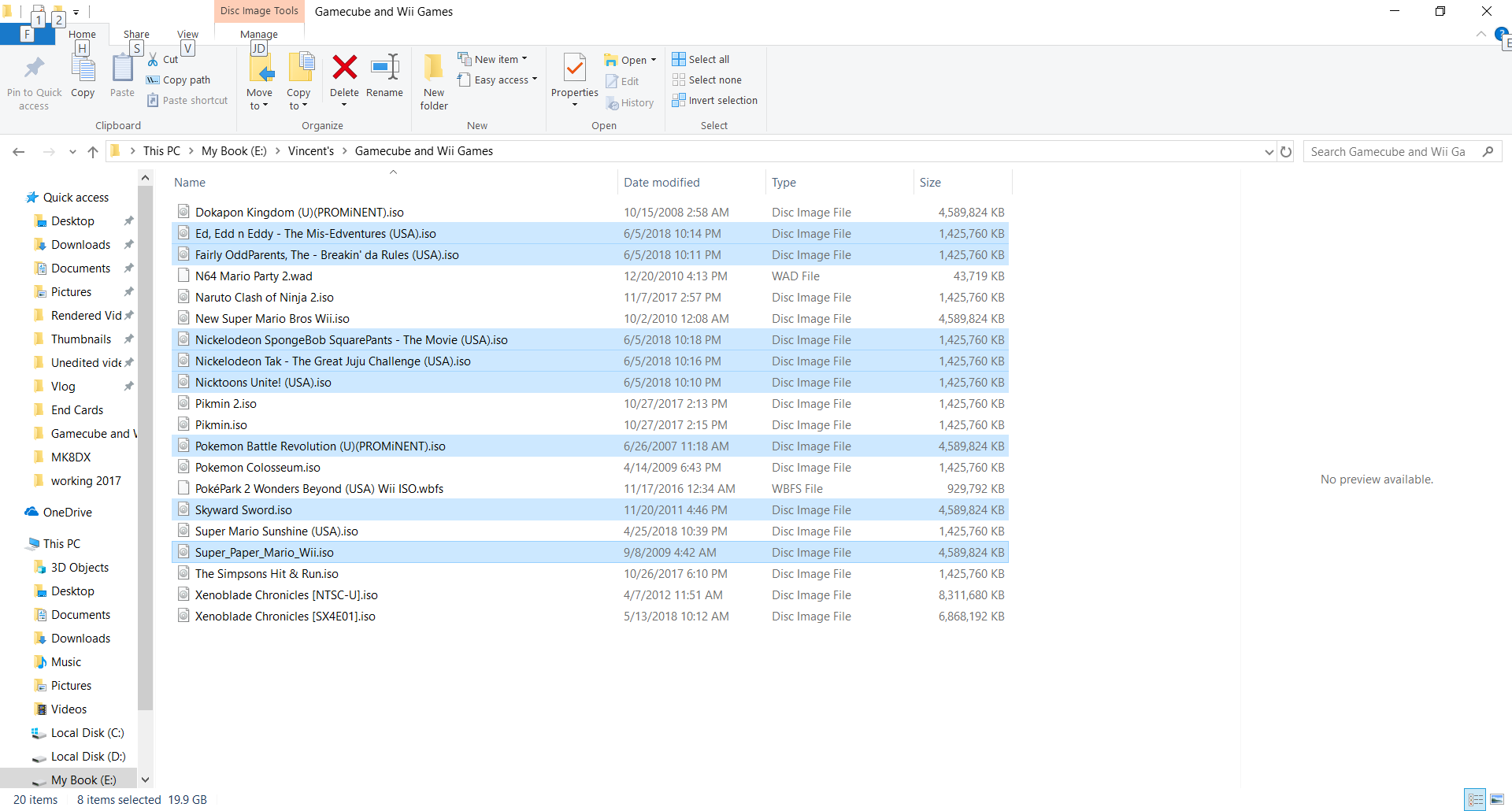Open the Properties checkmark icon
Viewport: 1512px width, 811px height.
click(x=575, y=69)
